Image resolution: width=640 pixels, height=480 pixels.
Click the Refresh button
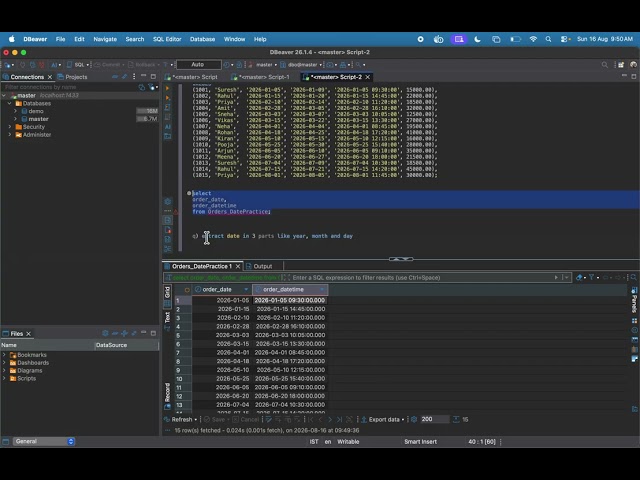pyautogui.click(x=180, y=419)
